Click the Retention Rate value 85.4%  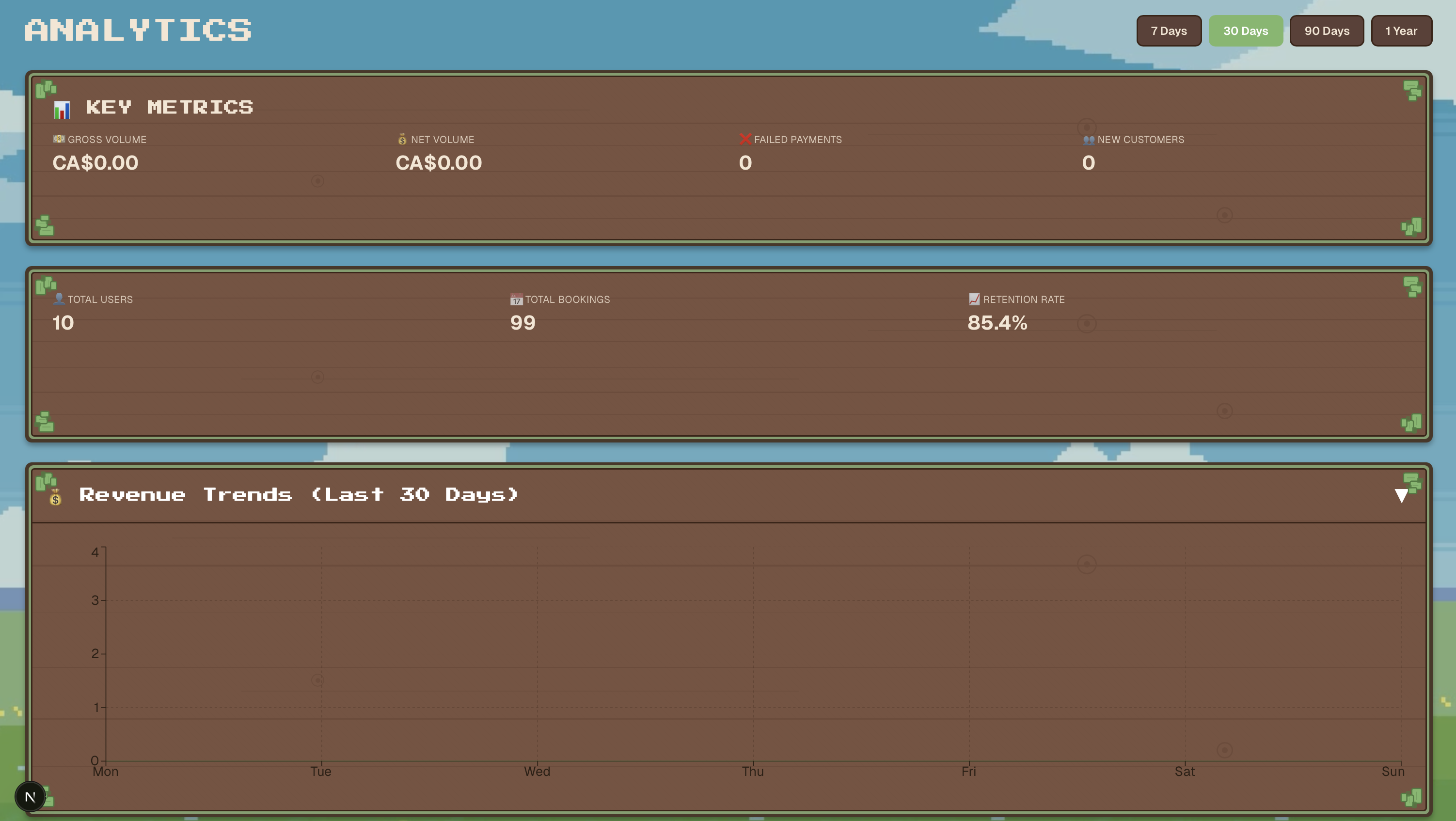click(997, 323)
